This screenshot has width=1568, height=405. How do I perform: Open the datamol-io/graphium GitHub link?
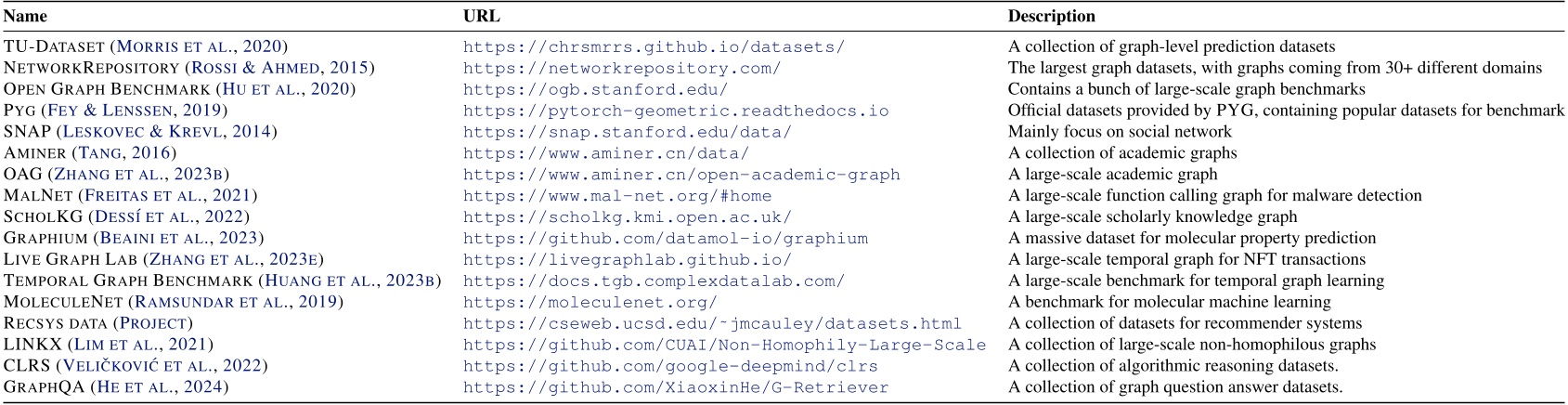[666, 239]
